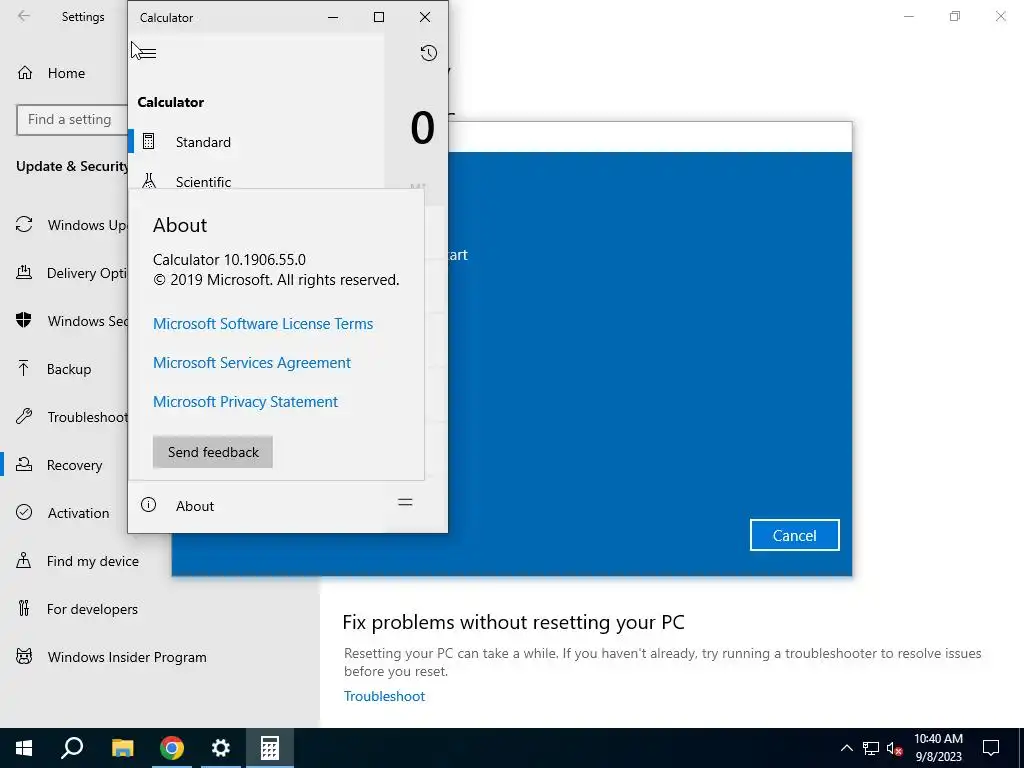Click the equals key in Calculator

point(405,502)
